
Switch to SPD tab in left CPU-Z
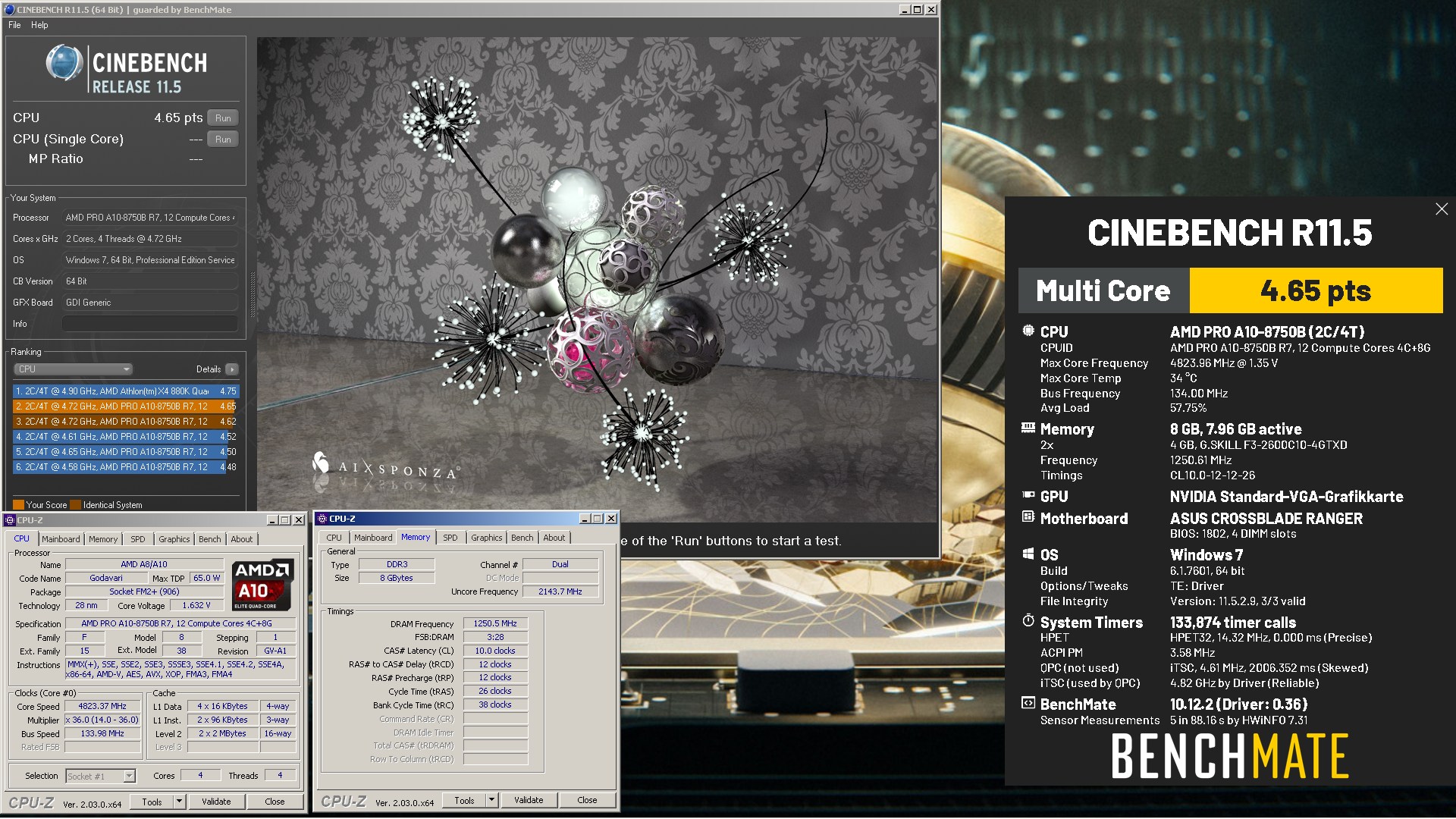[x=137, y=539]
